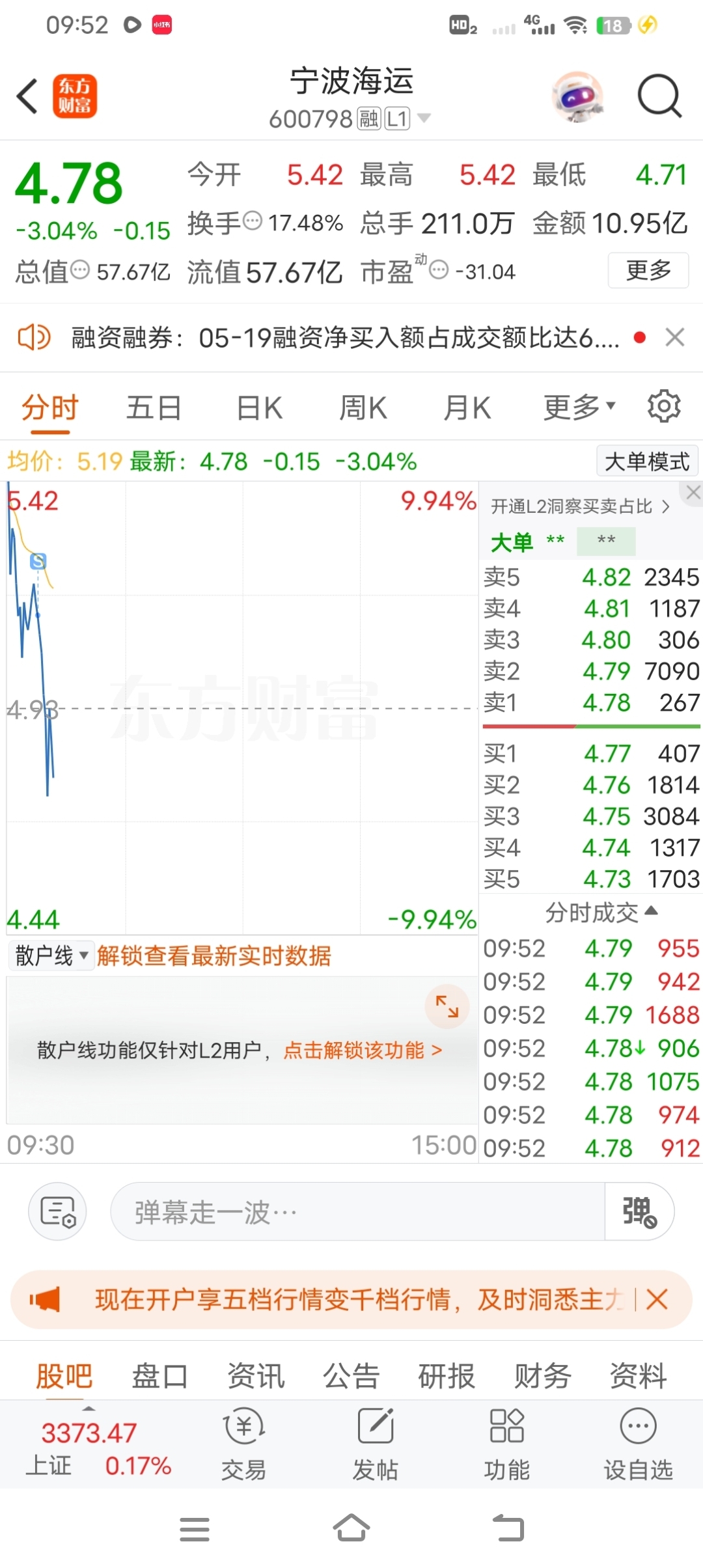Viewport: 703px width, 1568px height.
Task: Select the 公告 announcements tab
Action: click(x=351, y=1376)
